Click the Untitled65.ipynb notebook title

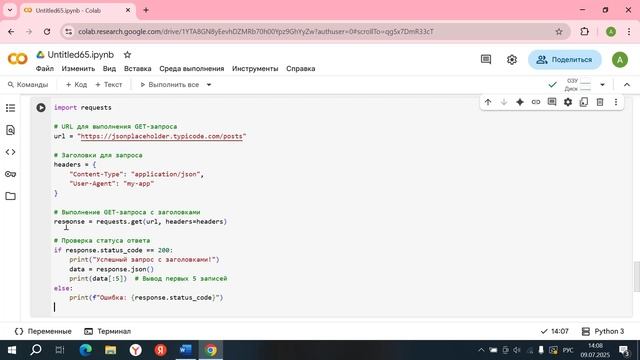click(x=81, y=55)
